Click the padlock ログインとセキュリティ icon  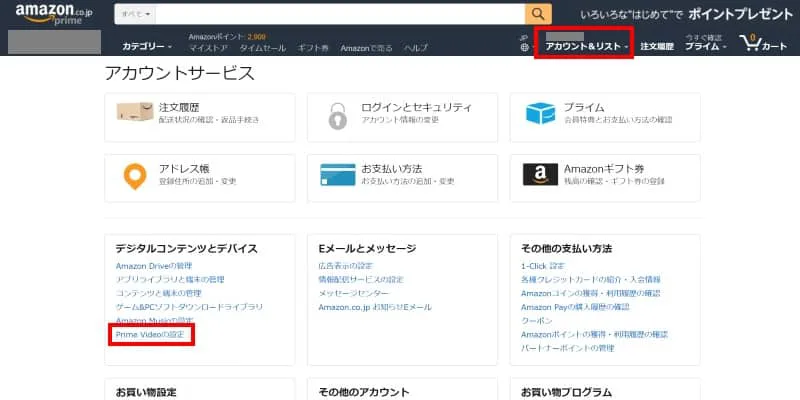(x=338, y=115)
